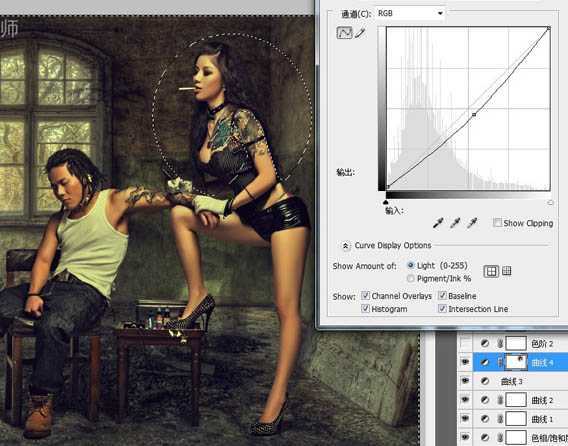
Task: Click adjustment icon of 曲线 3 layer
Action: (x=484, y=381)
